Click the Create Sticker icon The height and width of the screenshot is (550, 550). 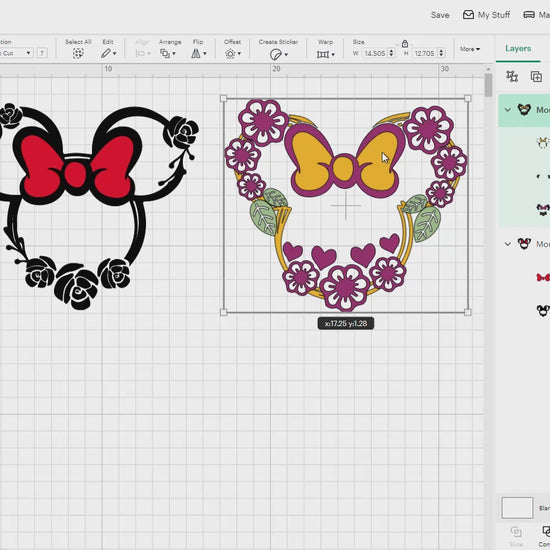[276, 54]
